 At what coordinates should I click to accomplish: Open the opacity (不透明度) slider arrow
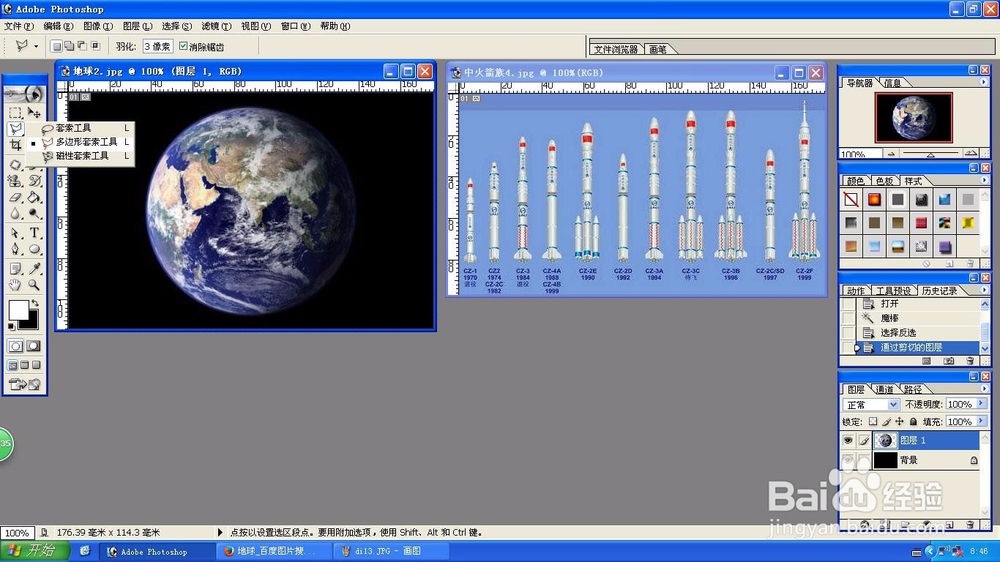[x=981, y=404]
